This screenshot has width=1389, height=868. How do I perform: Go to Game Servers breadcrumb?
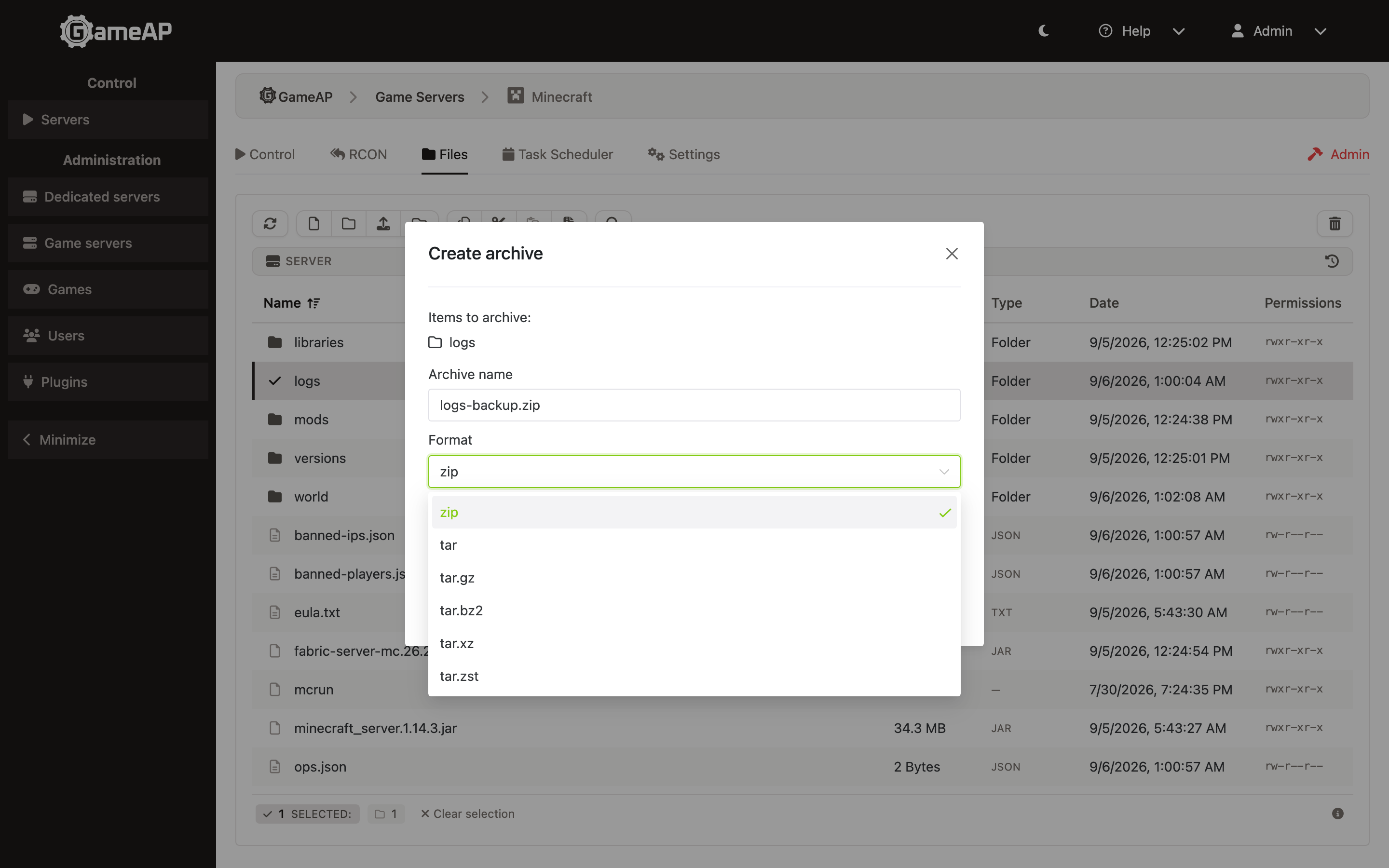420,97
